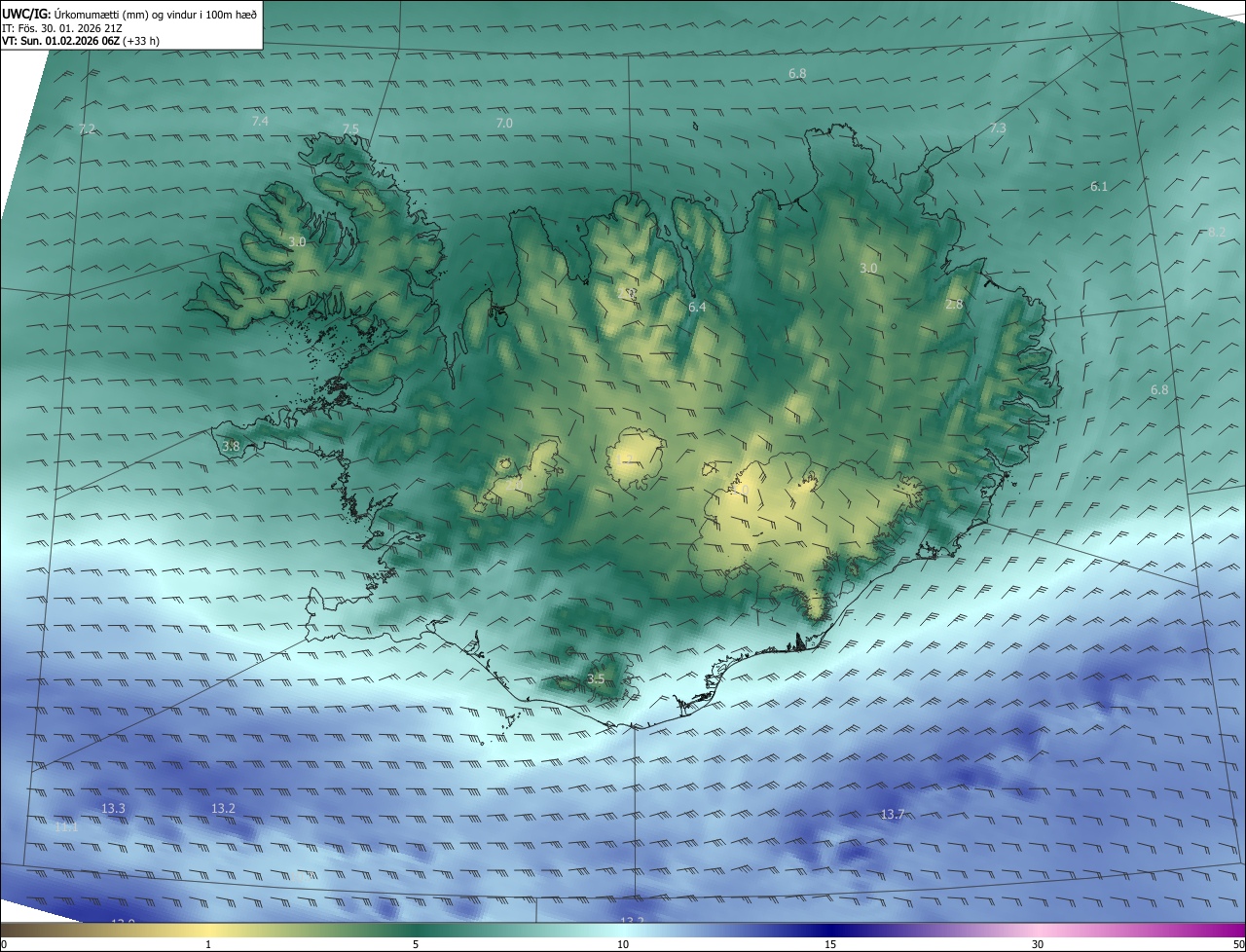This screenshot has width=1246, height=952.
Task: Click the 10 tick on the color scale
Action: pyautogui.click(x=623, y=944)
